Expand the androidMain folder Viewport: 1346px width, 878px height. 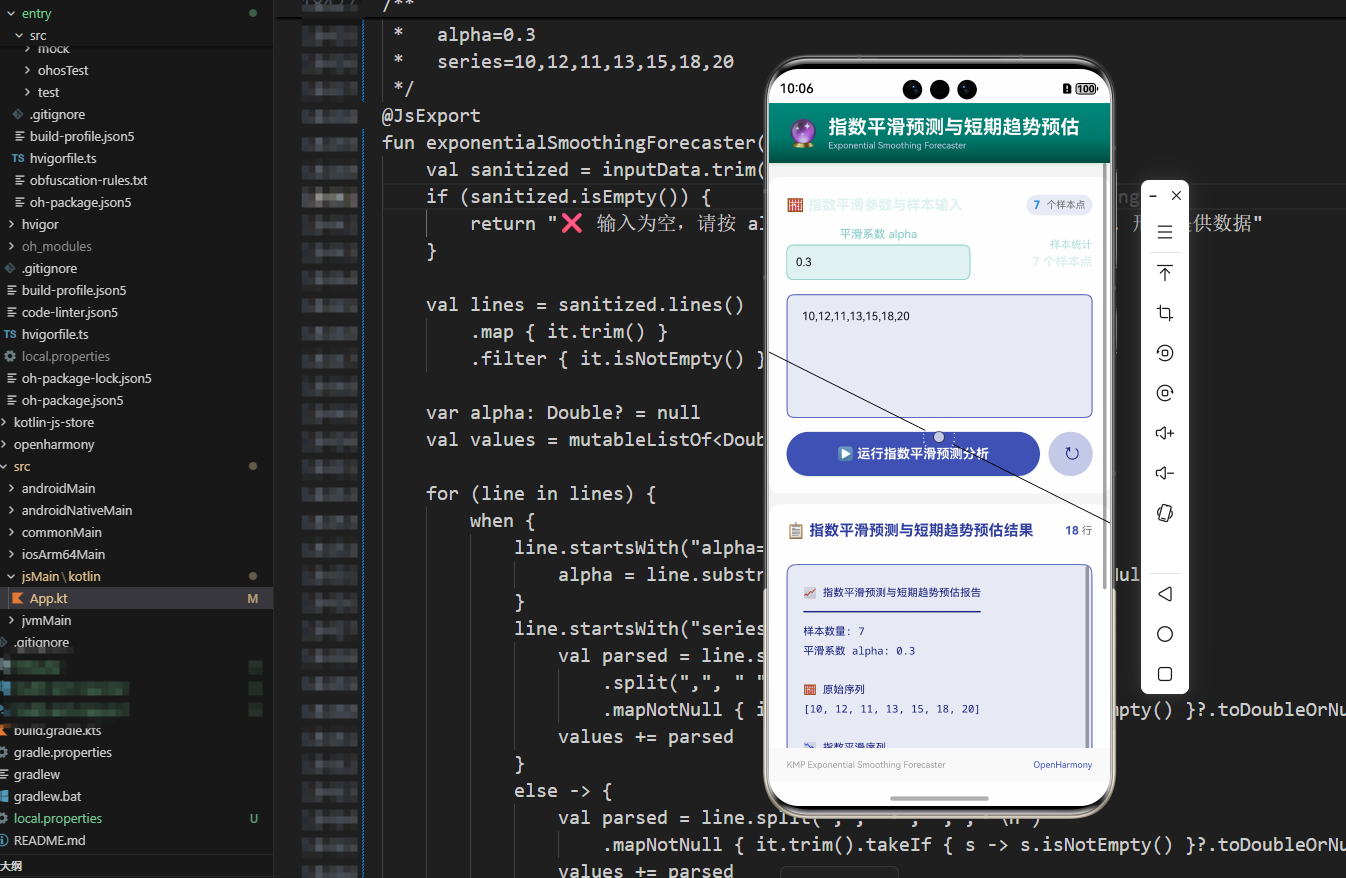tap(11, 488)
